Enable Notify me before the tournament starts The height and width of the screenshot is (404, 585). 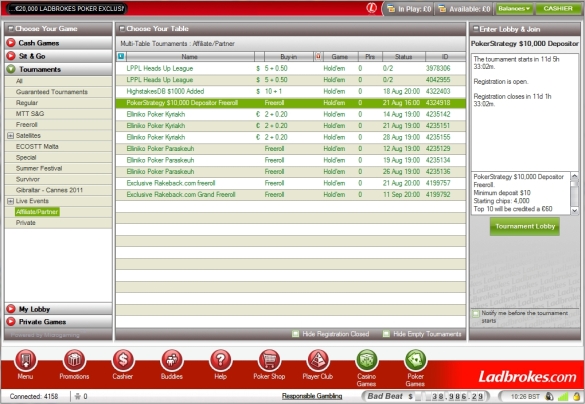[x=476, y=313]
